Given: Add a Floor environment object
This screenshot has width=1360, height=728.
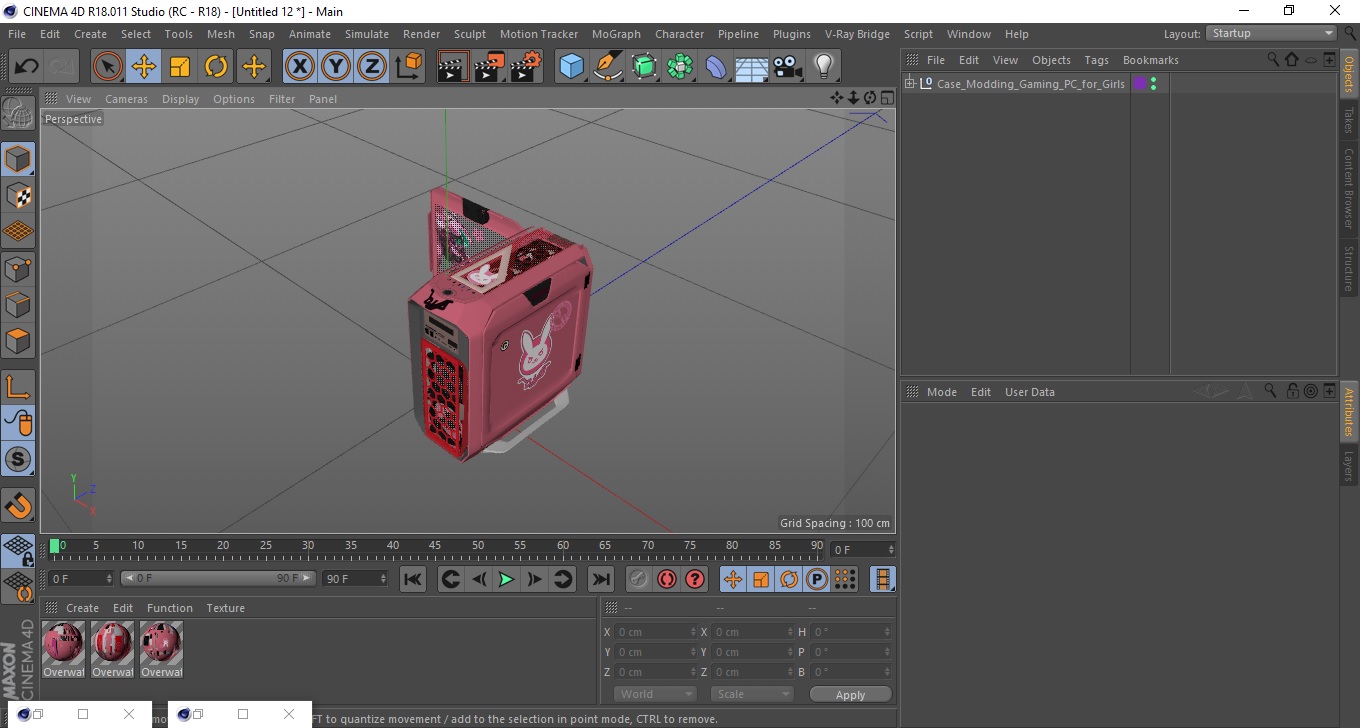Looking at the screenshot, I should click(x=751, y=67).
